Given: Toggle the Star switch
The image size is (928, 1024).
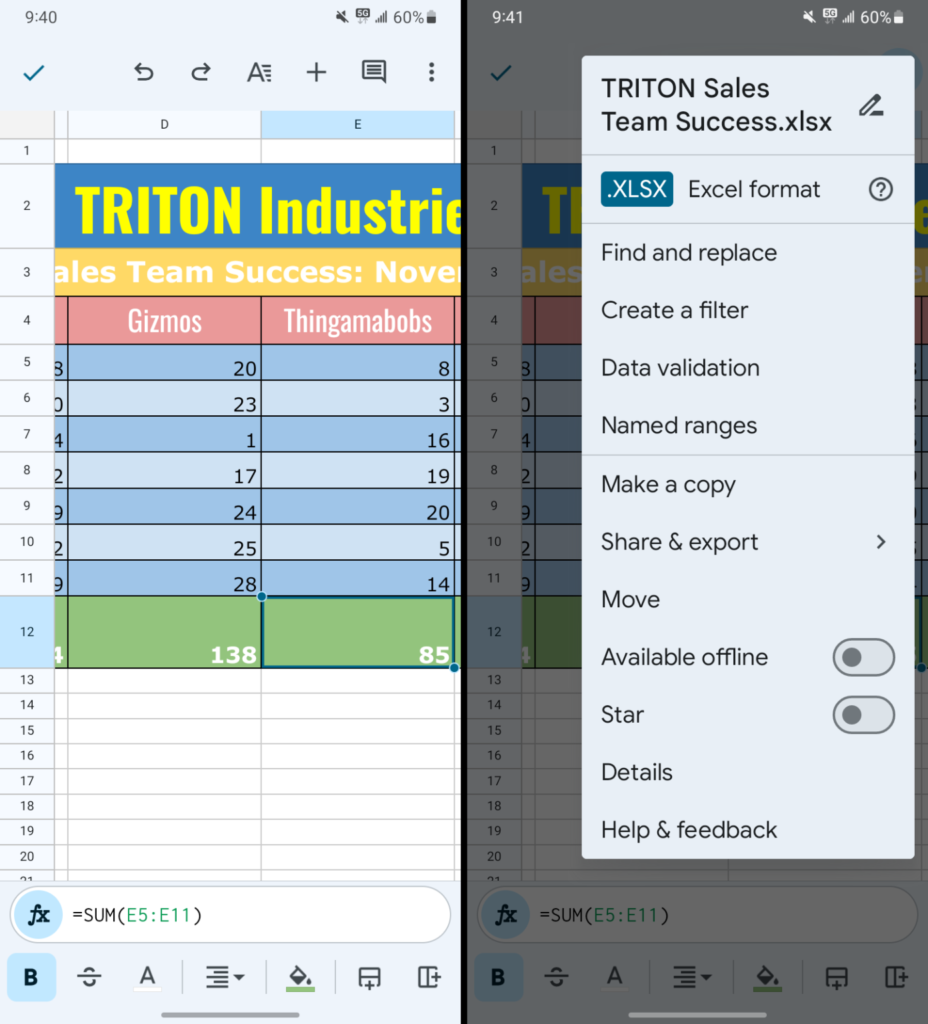Looking at the screenshot, I should click(863, 715).
